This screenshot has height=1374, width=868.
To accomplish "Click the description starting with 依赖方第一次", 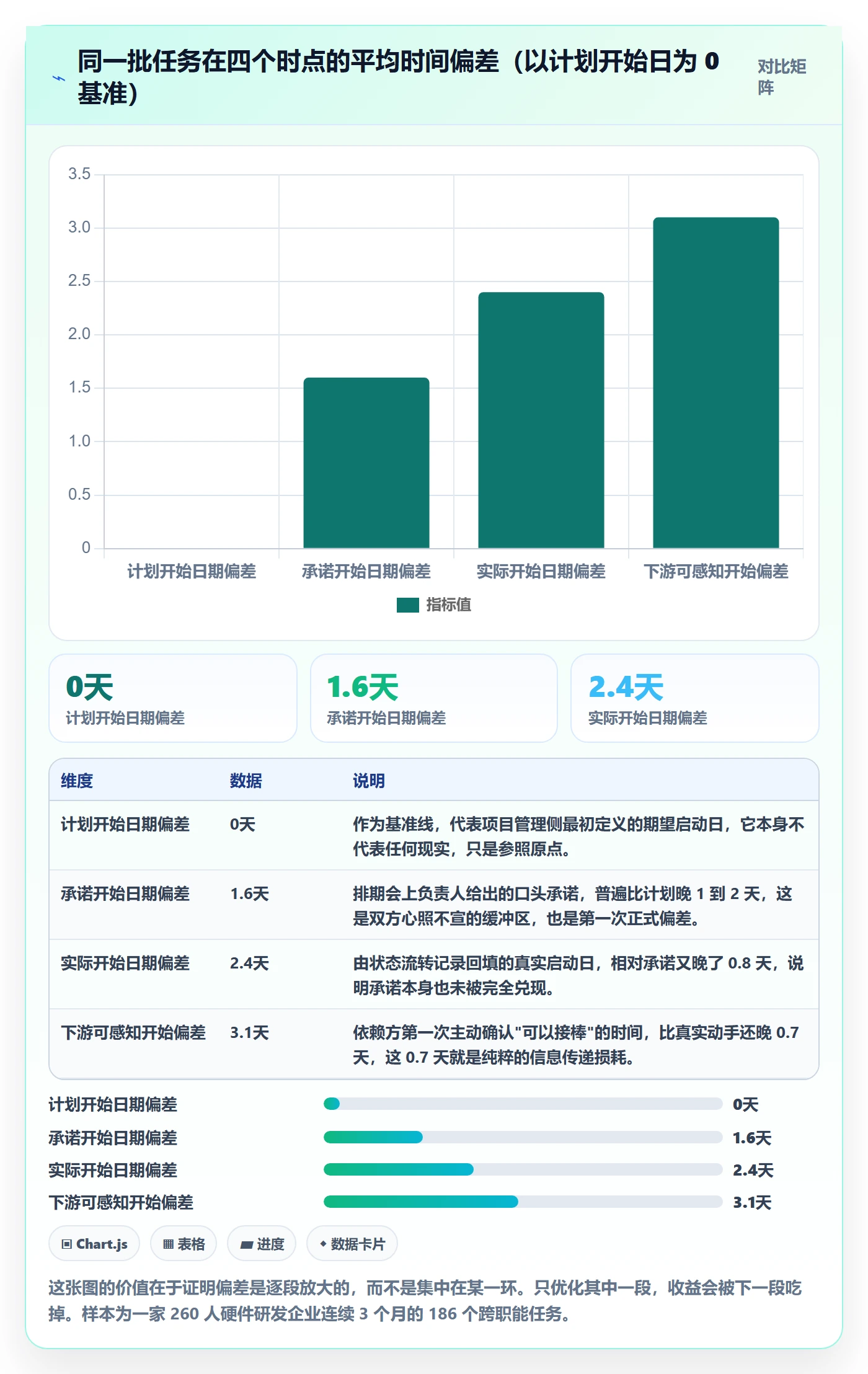I will click(x=576, y=1045).
